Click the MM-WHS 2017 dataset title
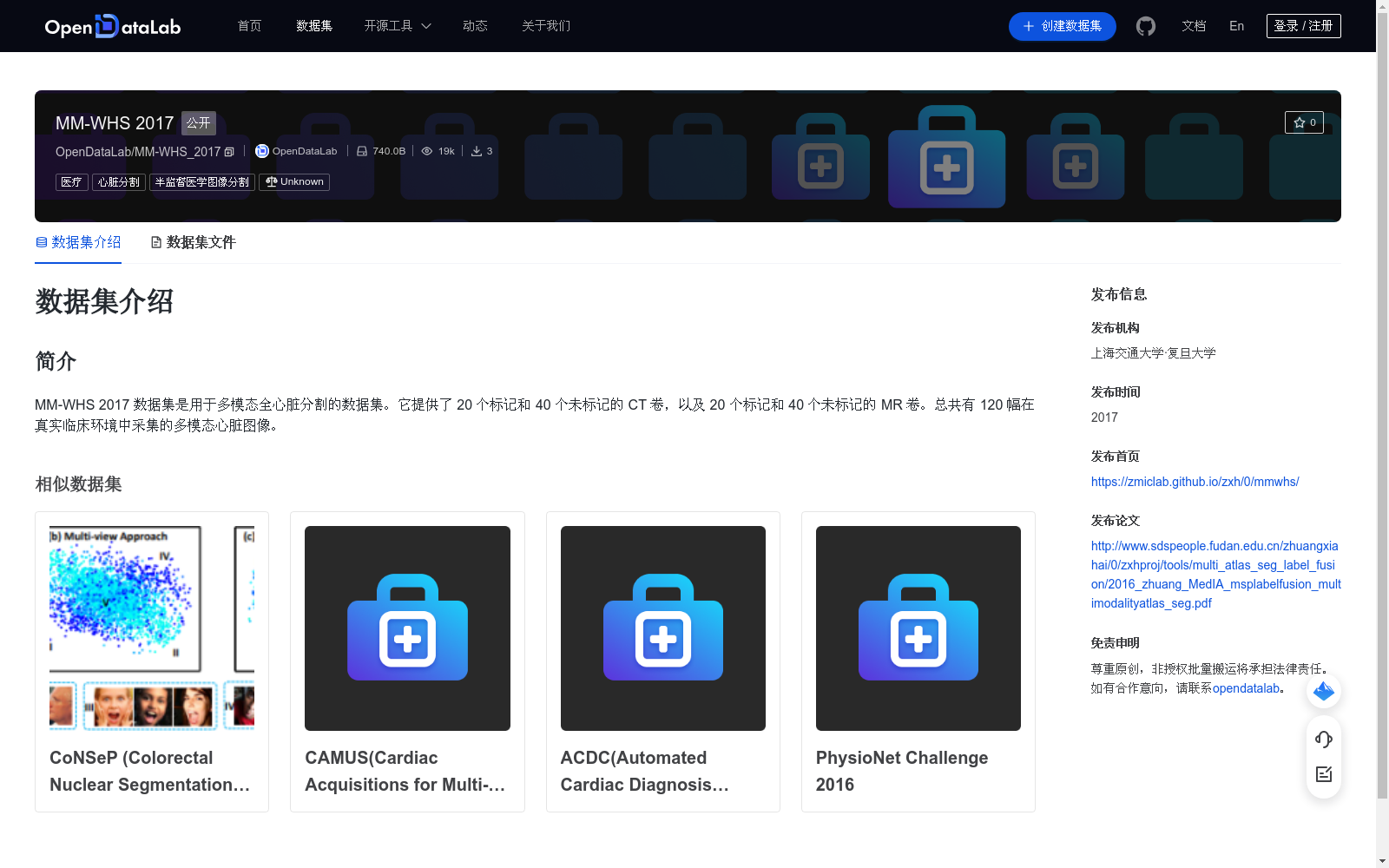1389x868 pixels. tap(115, 123)
